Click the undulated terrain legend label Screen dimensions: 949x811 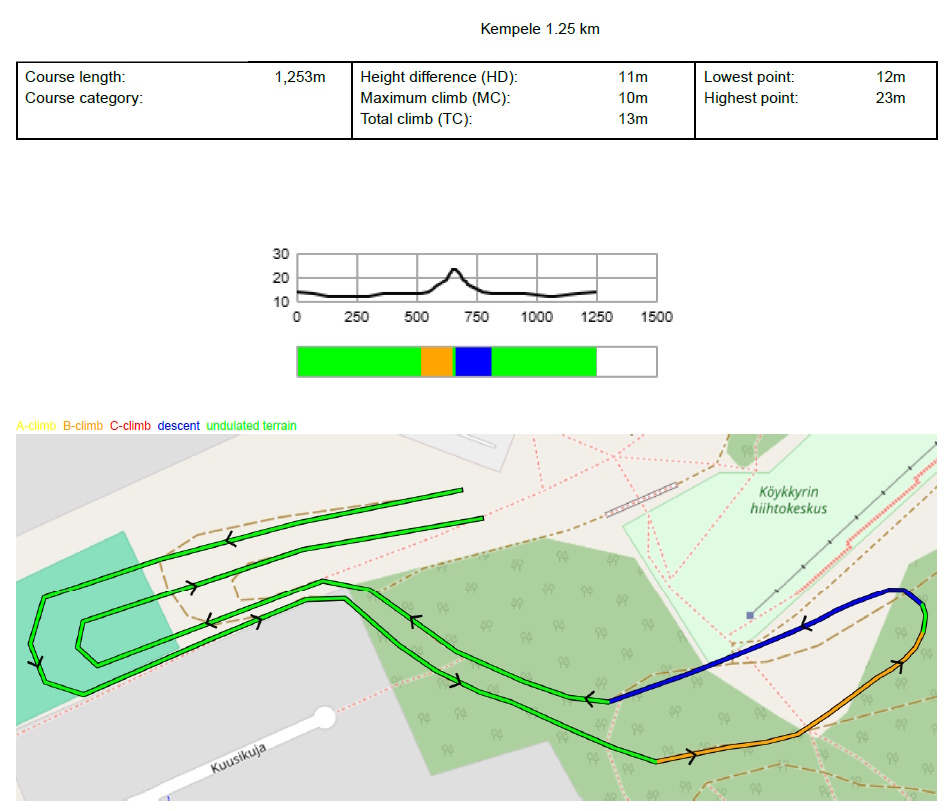[251, 426]
